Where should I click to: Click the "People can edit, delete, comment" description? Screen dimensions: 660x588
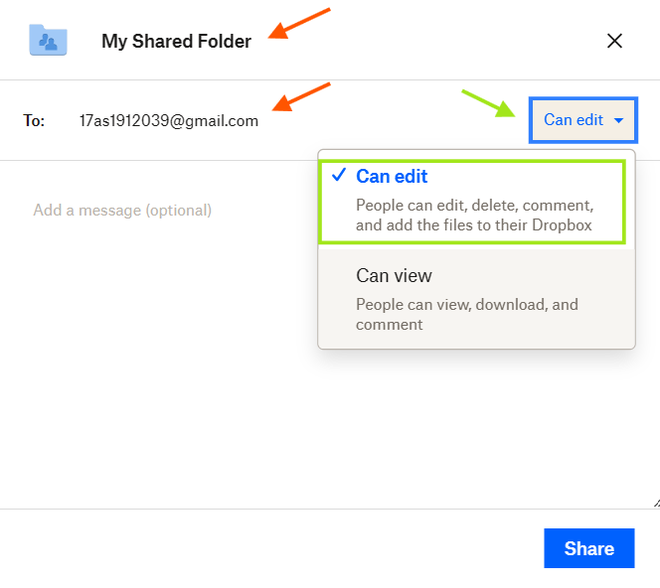pyautogui.click(x=475, y=215)
